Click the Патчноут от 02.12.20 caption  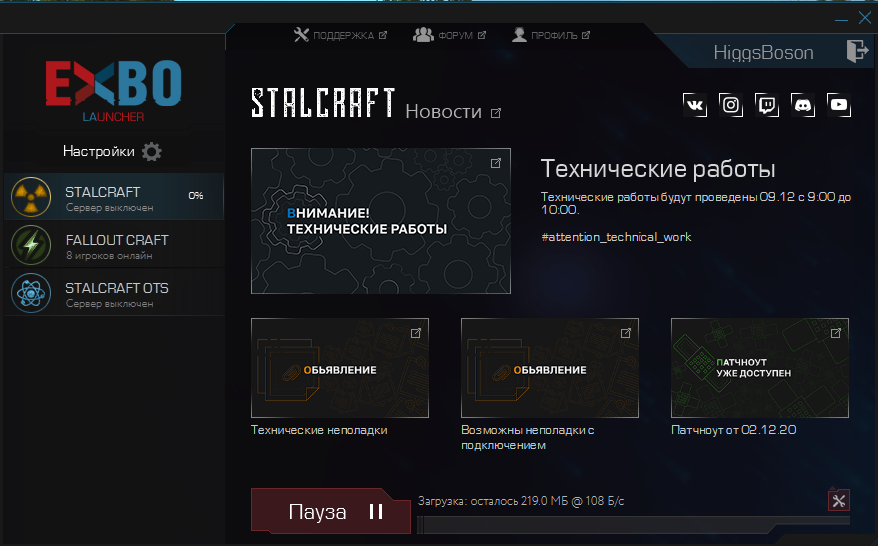[x=734, y=430]
